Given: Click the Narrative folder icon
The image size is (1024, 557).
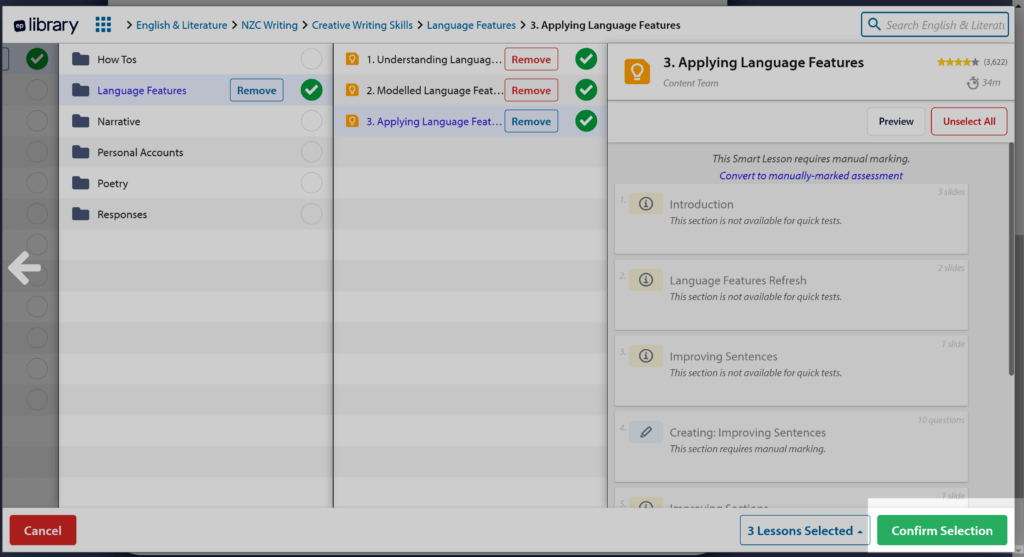Looking at the screenshot, I should click(x=80, y=121).
